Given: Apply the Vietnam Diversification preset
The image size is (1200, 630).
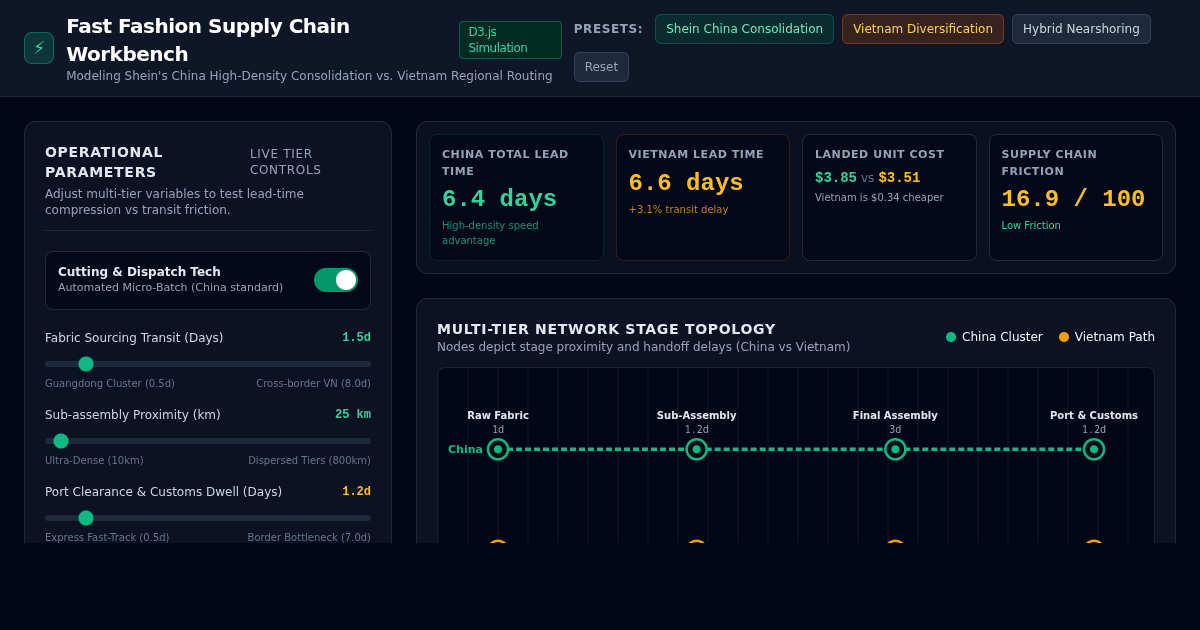Looking at the screenshot, I should [923, 29].
